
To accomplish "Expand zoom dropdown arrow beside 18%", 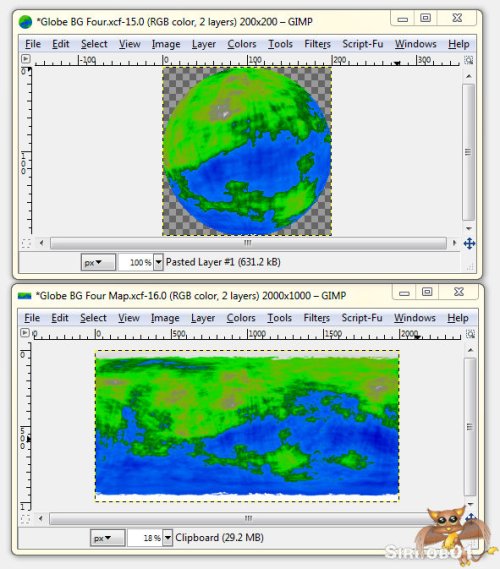I will click(167, 538).
